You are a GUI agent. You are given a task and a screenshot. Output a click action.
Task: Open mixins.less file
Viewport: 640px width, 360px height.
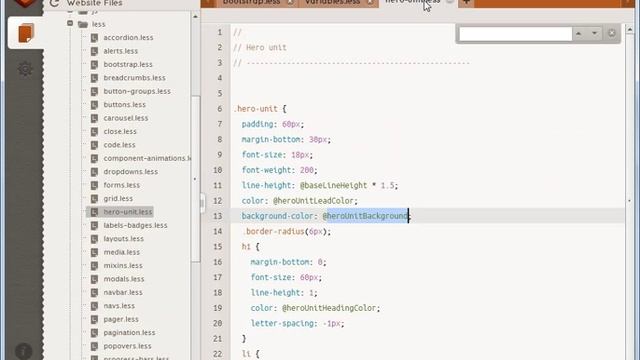(x=123, y=266)
